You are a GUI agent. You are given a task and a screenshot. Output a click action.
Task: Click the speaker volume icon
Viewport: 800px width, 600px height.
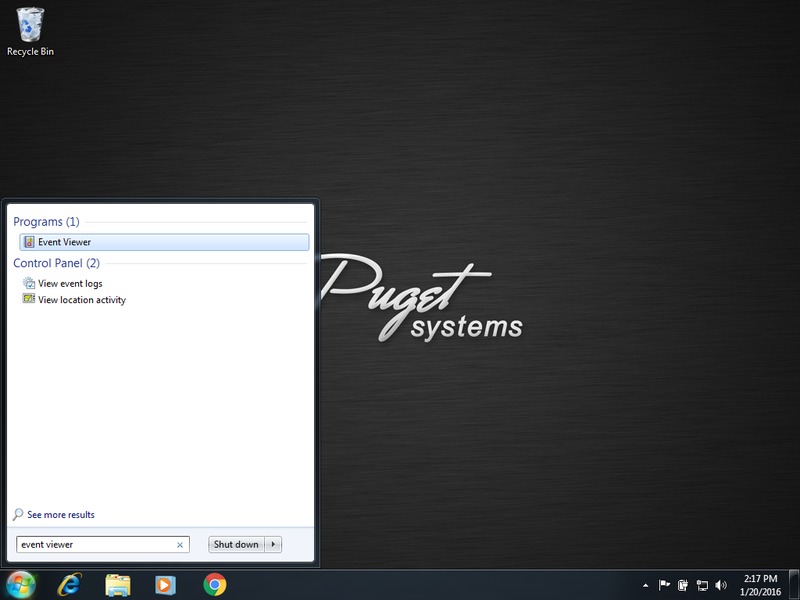click(721, 585)
